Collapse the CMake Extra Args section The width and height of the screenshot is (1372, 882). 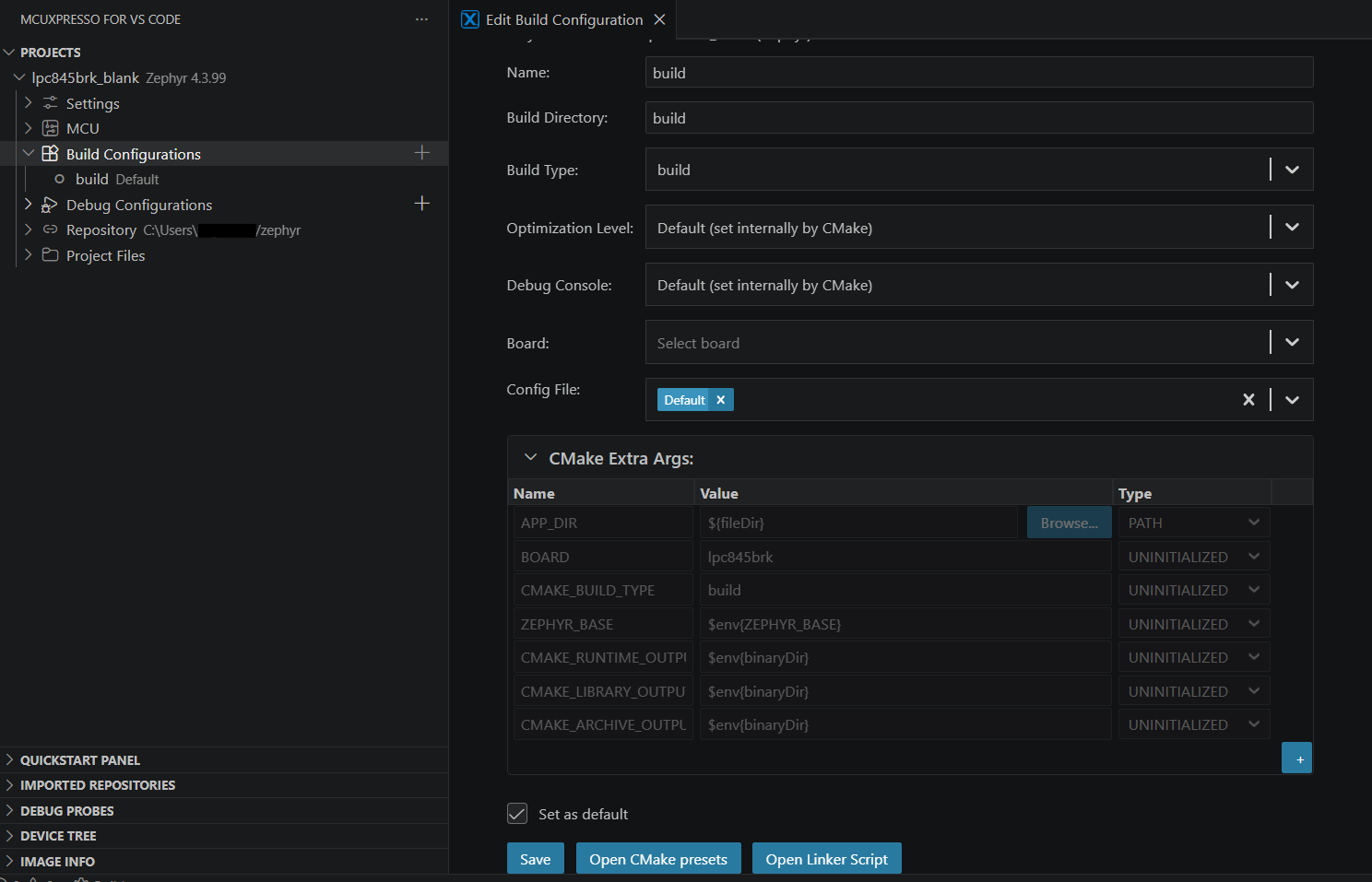point(530,457)
